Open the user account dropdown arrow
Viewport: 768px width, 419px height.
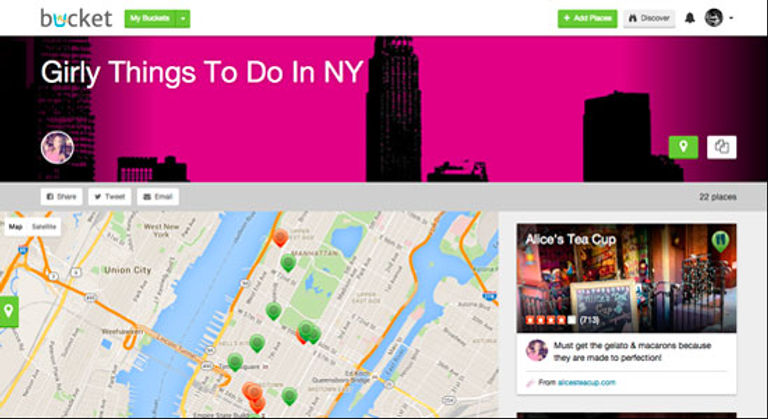tap(731, 18)
